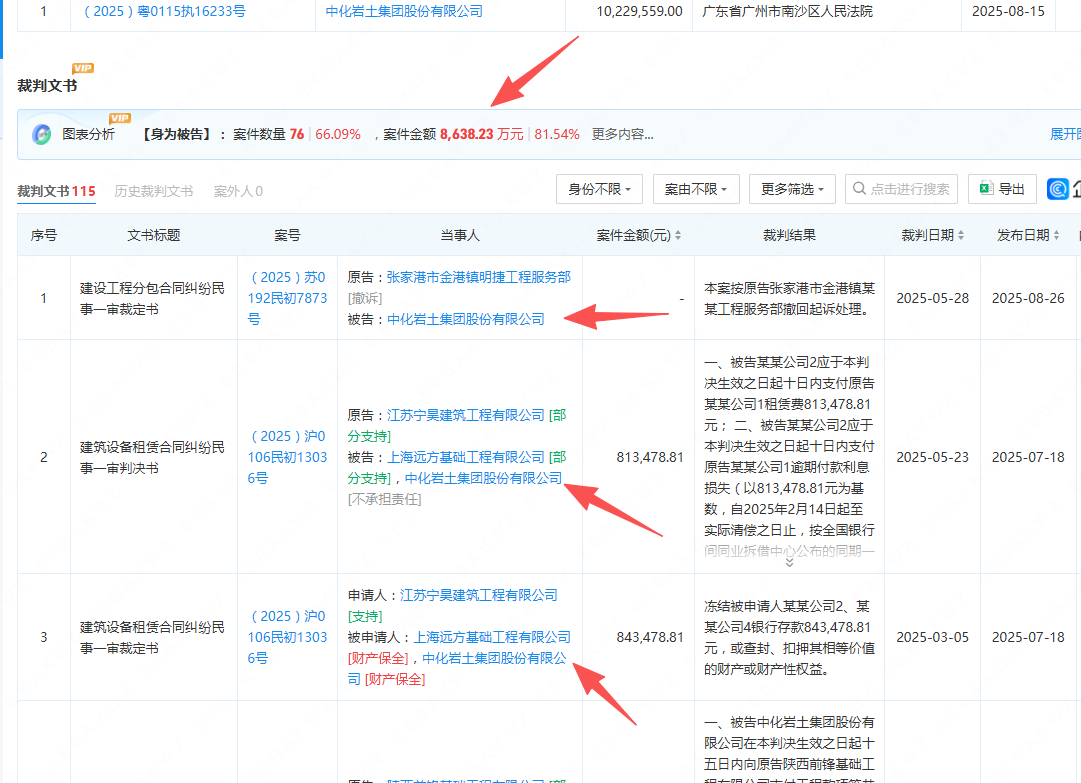Open defendant 中化岩土集团股份有限公司 in row 1

[x=465, y=319]
